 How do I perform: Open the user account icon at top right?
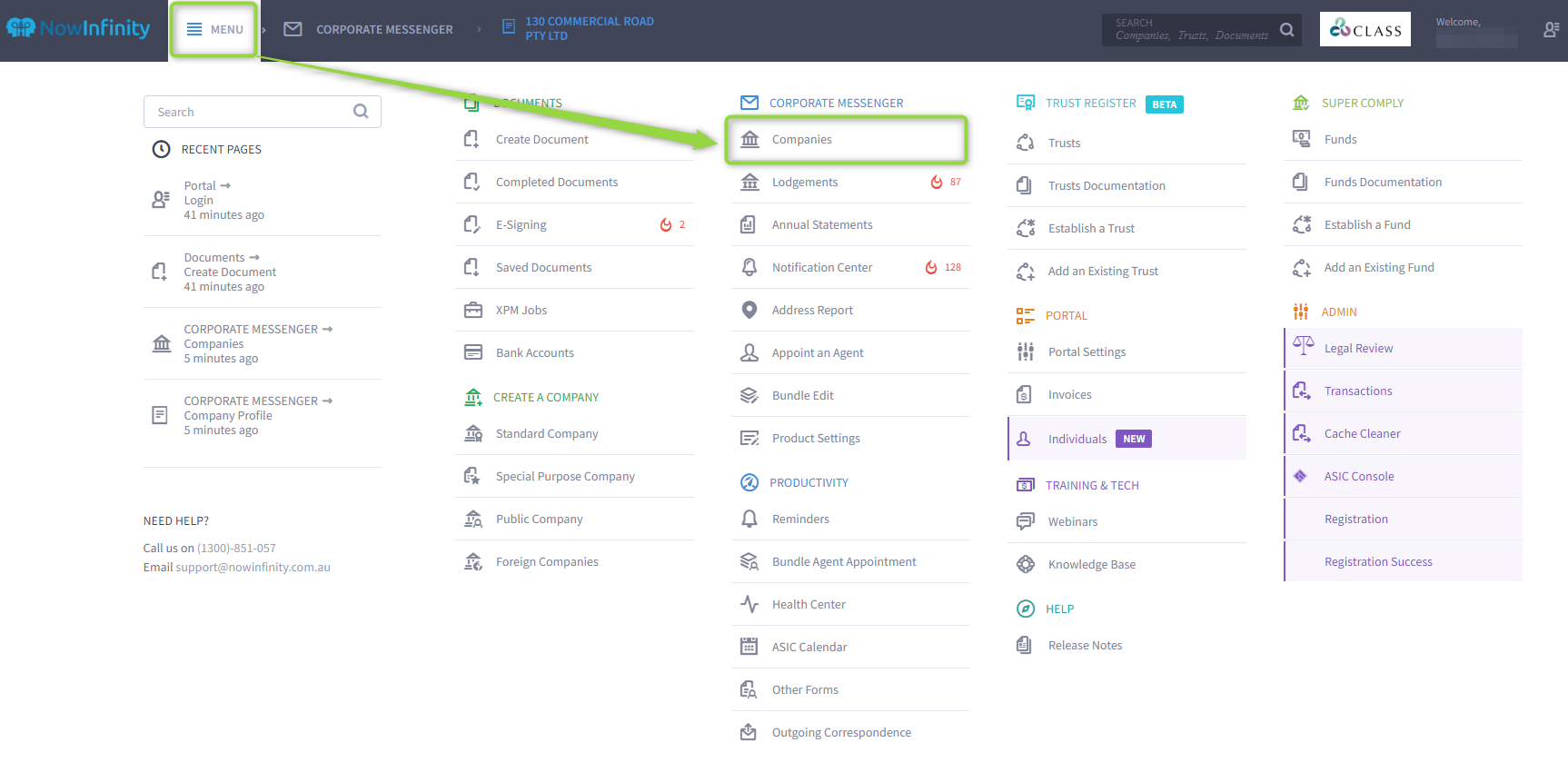(x=1552, y=29)
